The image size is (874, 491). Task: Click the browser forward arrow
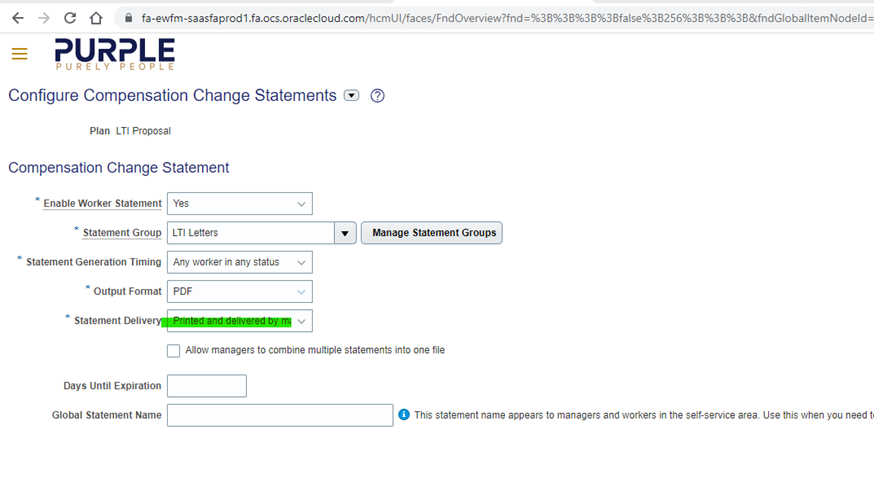(43, 18)
